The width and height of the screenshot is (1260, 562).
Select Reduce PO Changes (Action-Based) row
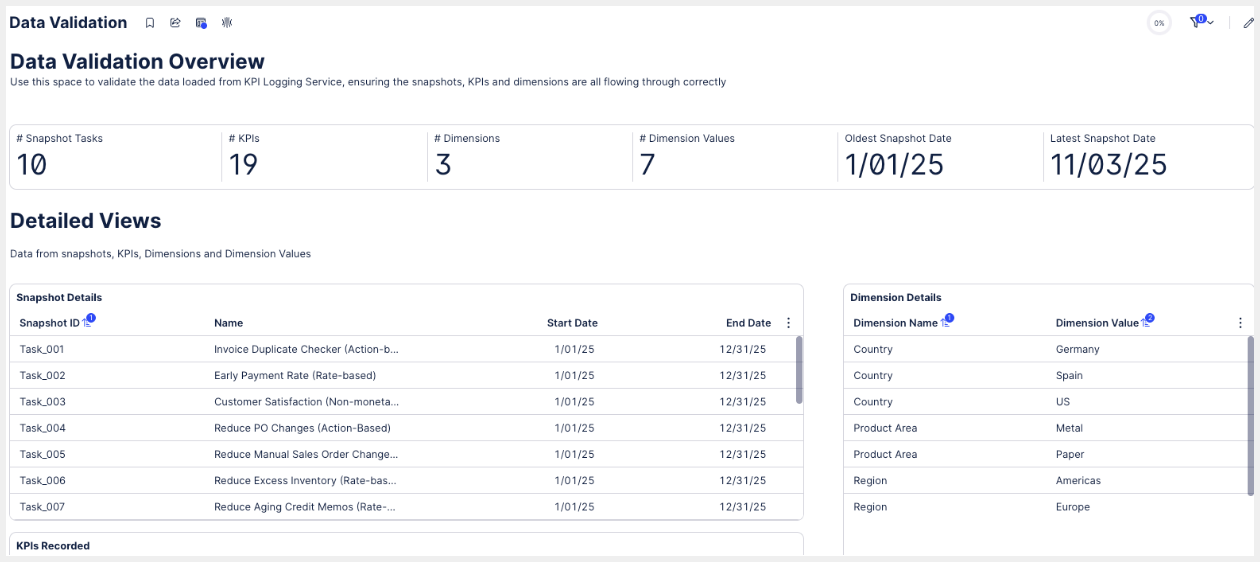[302, 428]
